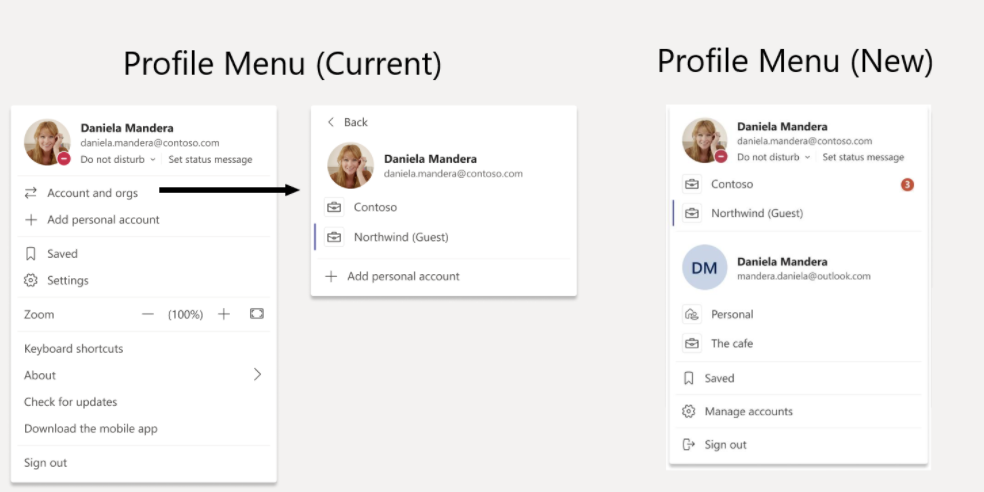Image resolution: width=984 pixels, height=492 pixels.
Task: Click the Sign out door icon
Action: pos(688,444)
